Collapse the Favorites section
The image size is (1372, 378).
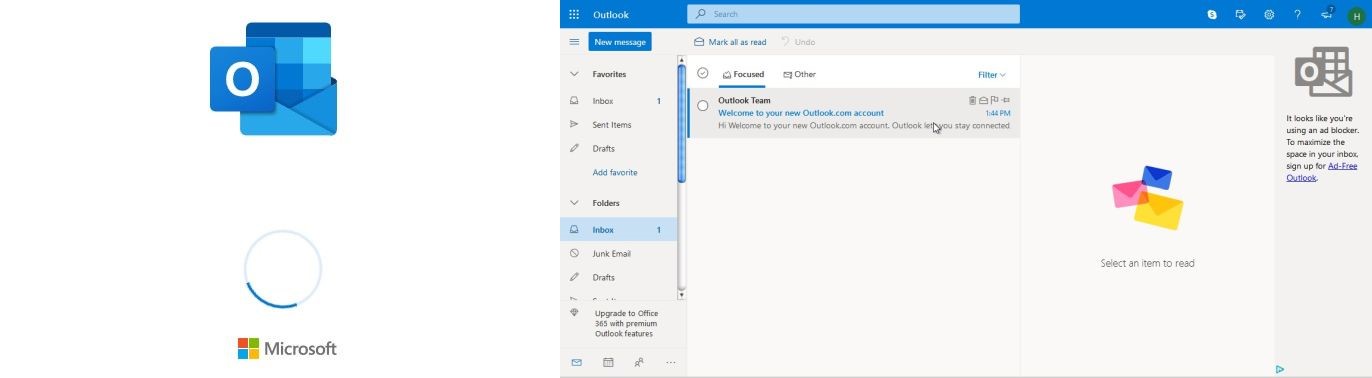pos(574,74)
